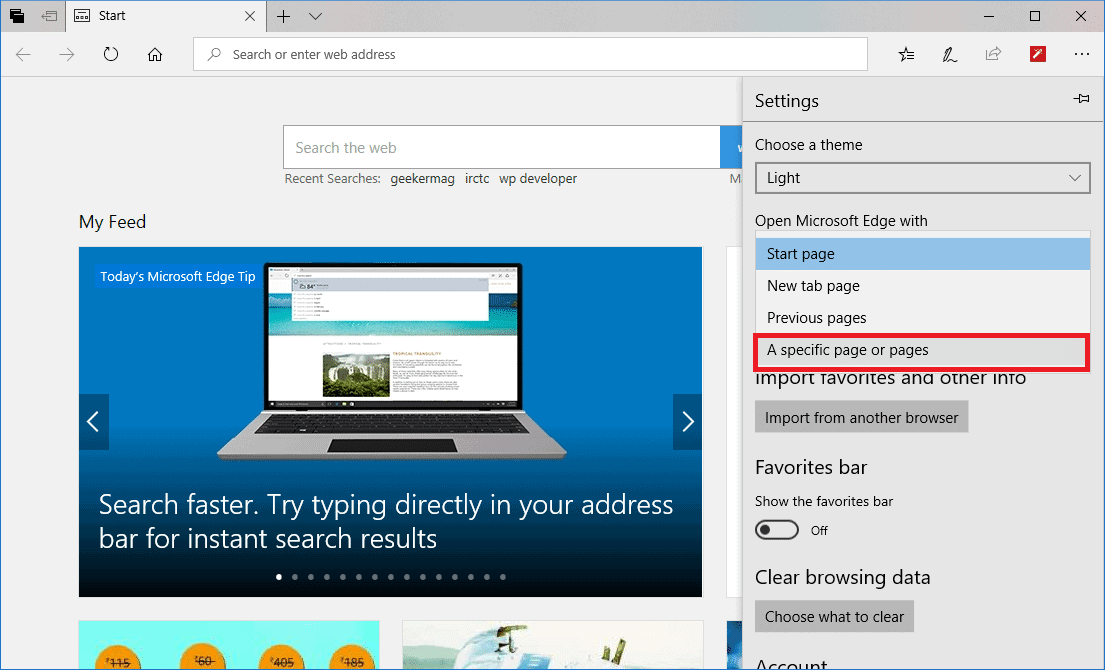The image size is (1105, 670).
Task: Choose A specific page or pages
Action: tap(921, 351)
